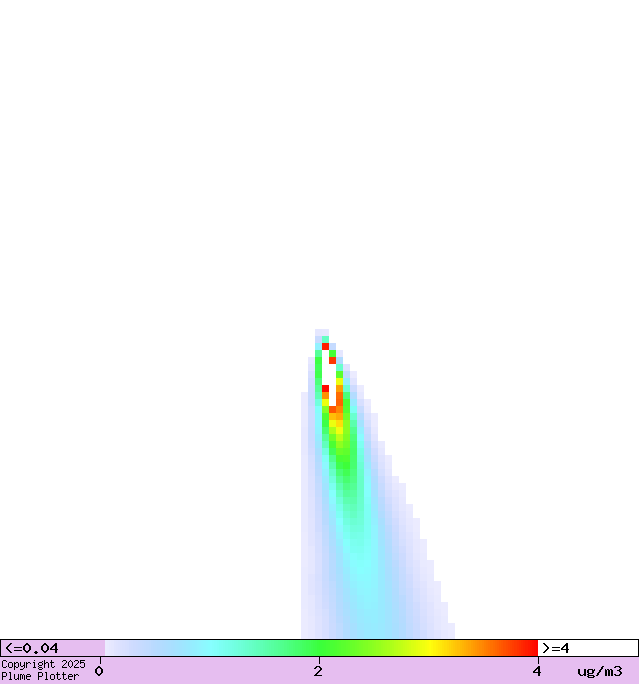639x684 pixels.
Task: Select the '0' tick label on scale
Action: tap(99, 671)
